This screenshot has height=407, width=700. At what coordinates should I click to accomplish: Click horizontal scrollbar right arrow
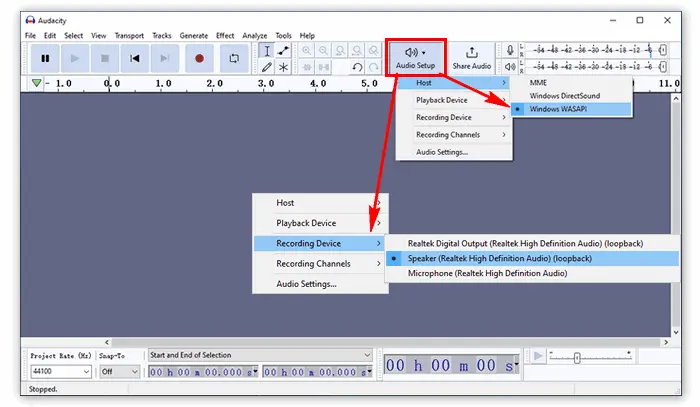pos(666,342)
